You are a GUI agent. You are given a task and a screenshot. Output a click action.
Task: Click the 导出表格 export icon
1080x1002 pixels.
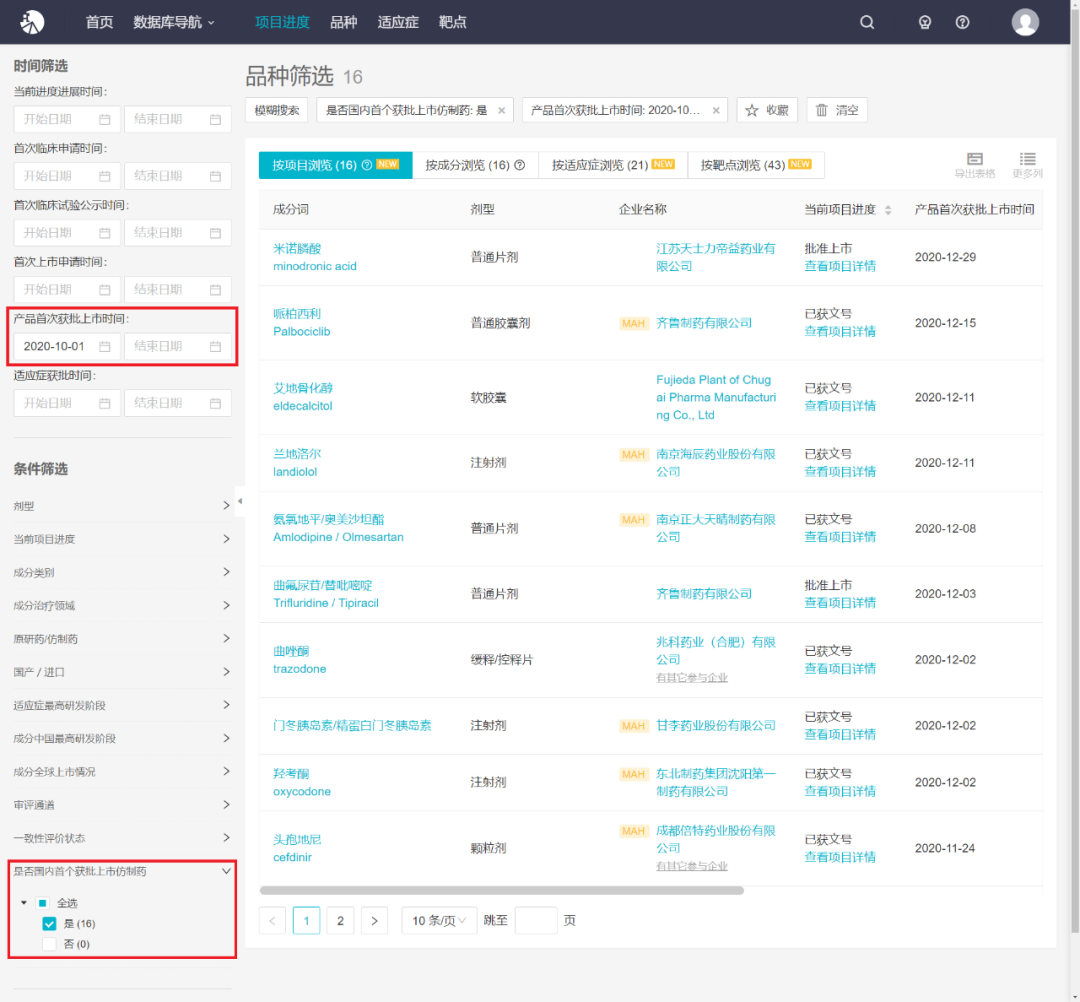click(x=975, y=165)
